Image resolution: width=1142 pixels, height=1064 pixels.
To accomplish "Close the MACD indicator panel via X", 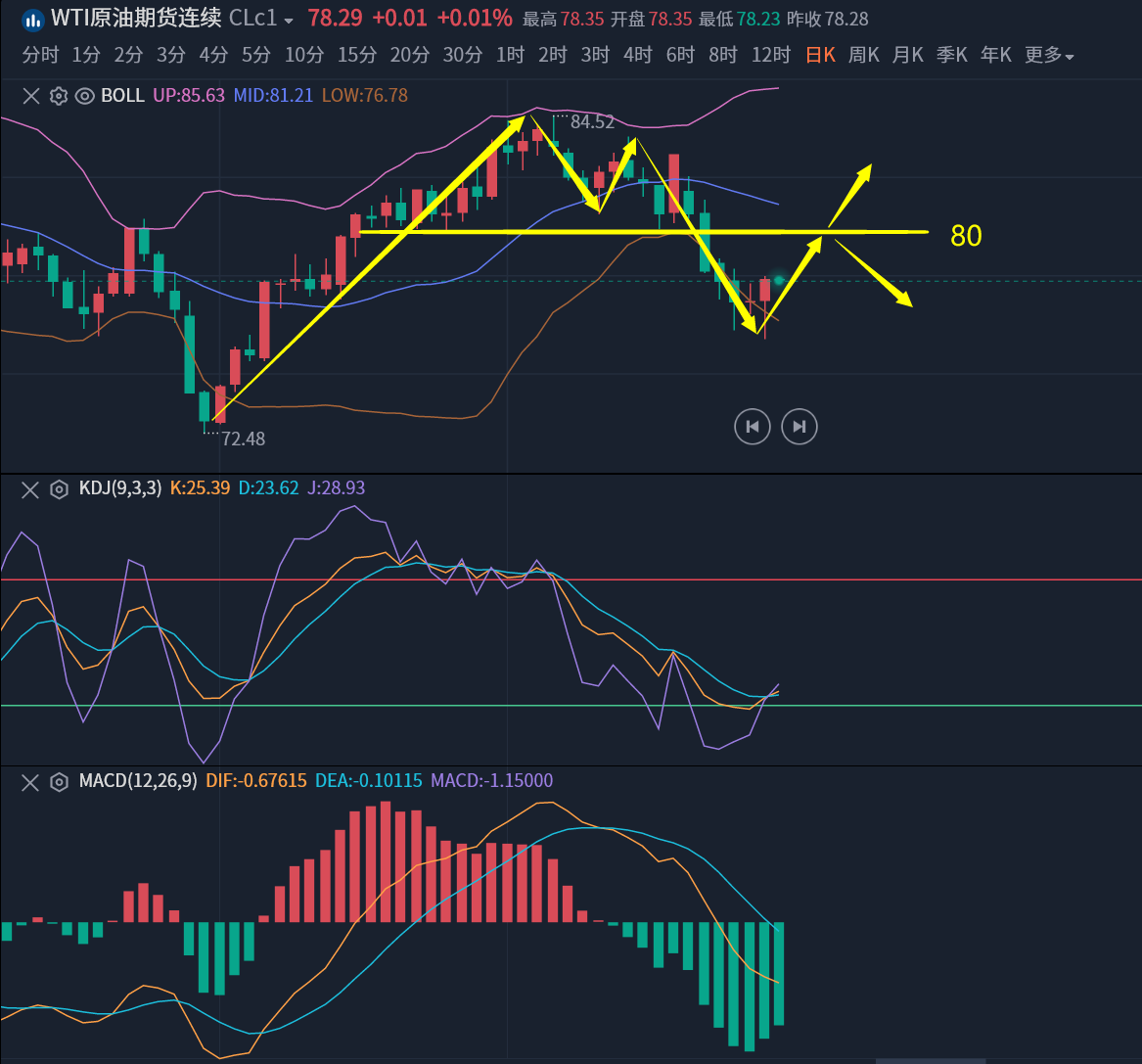I will coord(31,781).
